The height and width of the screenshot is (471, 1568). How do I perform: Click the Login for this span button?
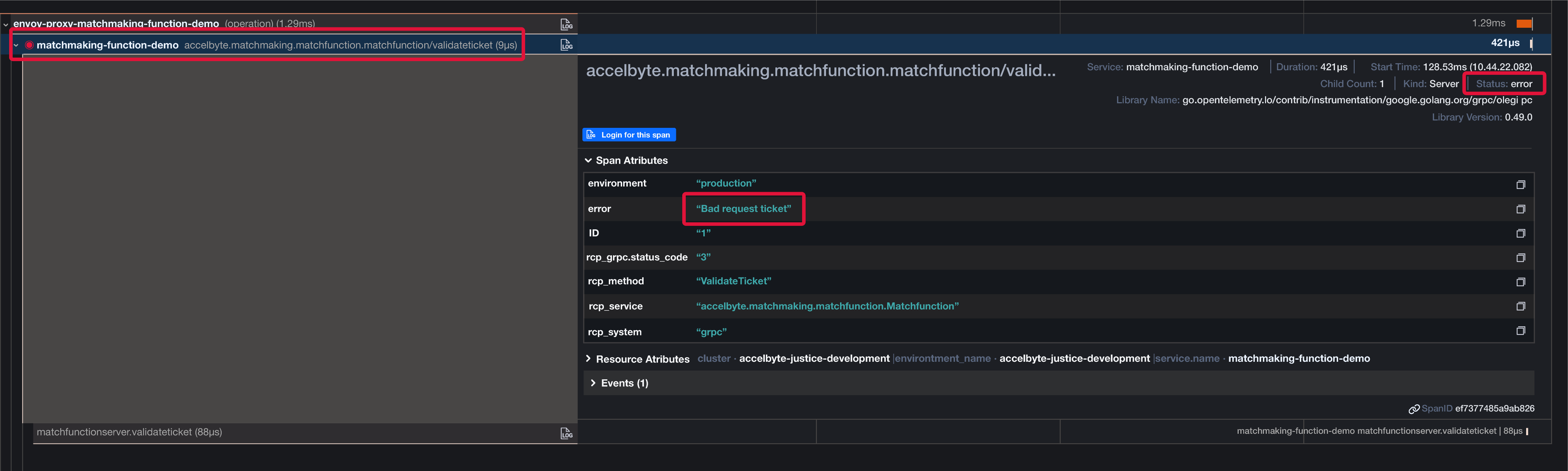click(x=629, y=135)
